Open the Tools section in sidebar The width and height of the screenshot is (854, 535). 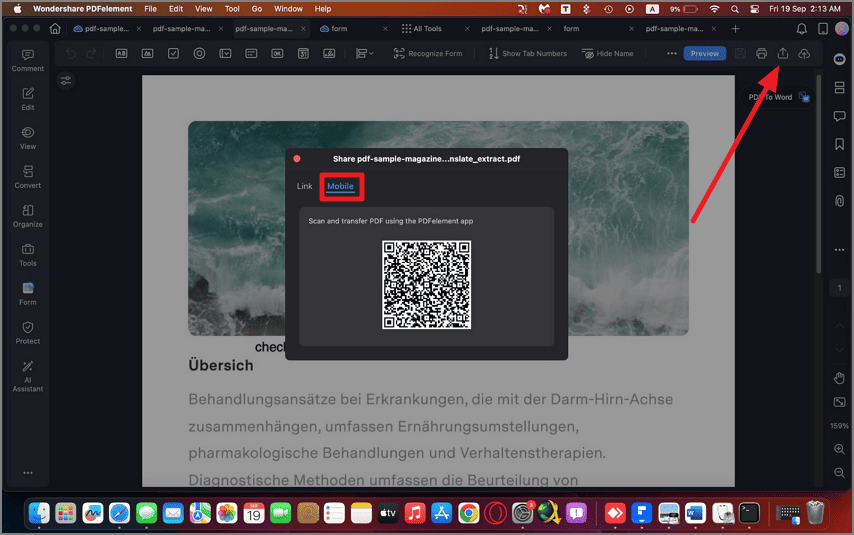click(28, 254)
